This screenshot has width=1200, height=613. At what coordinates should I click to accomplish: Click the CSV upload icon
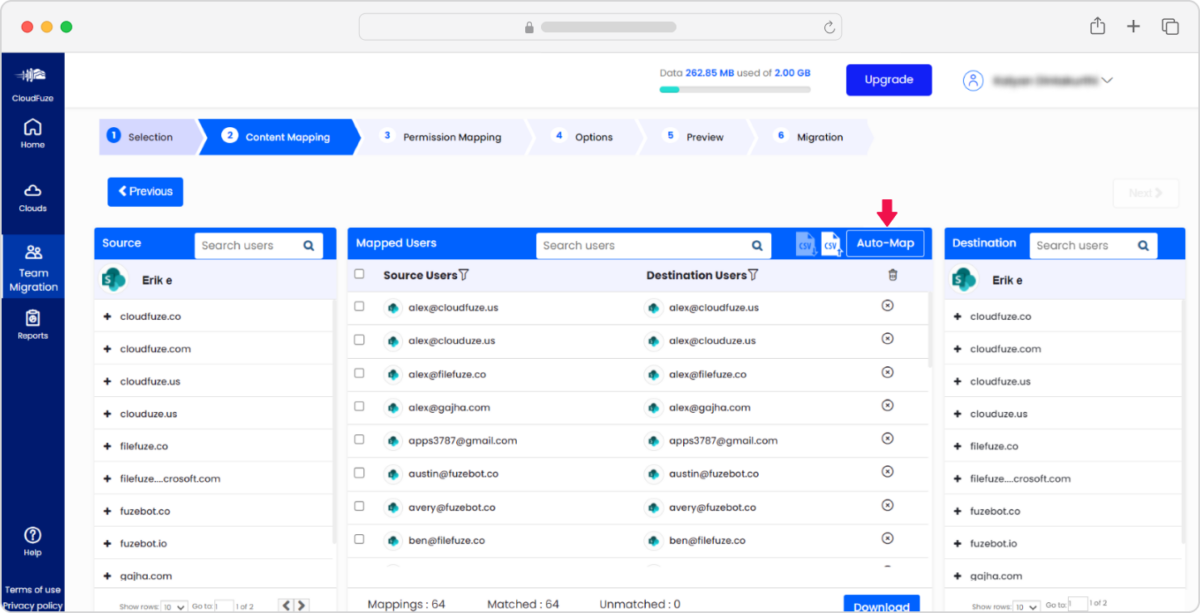830,244
